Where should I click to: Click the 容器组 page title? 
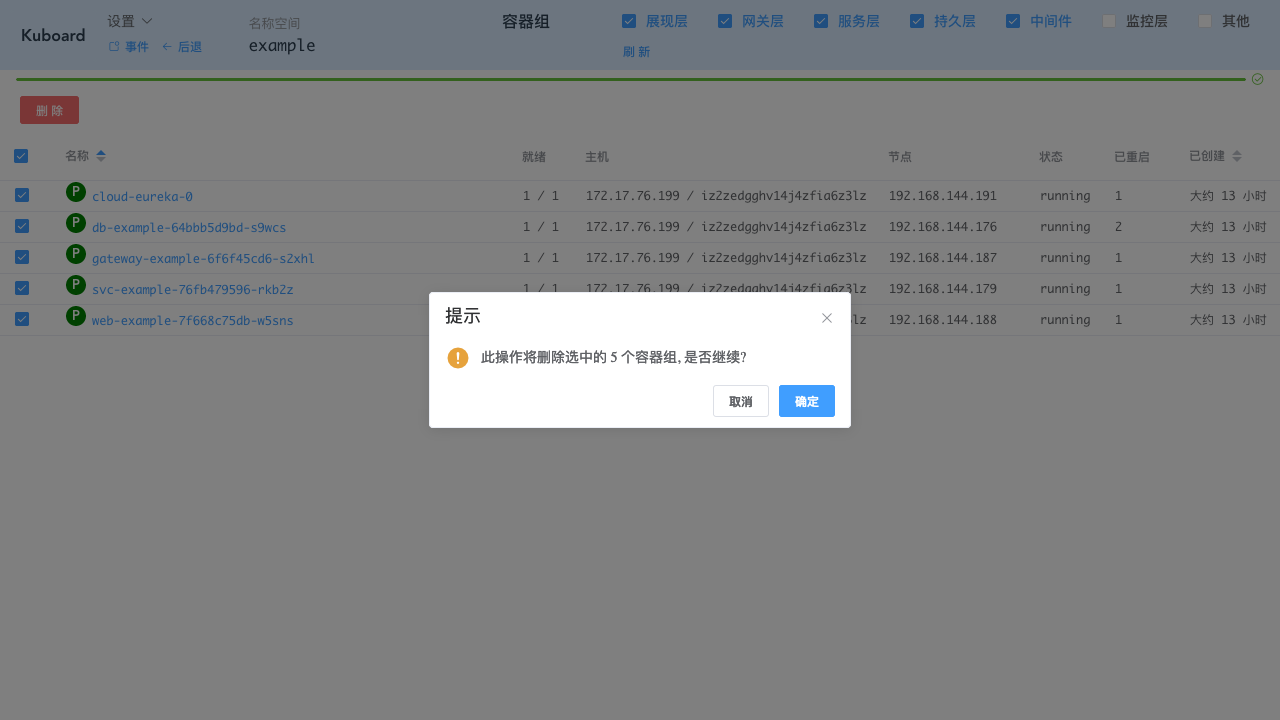point(526,22)
